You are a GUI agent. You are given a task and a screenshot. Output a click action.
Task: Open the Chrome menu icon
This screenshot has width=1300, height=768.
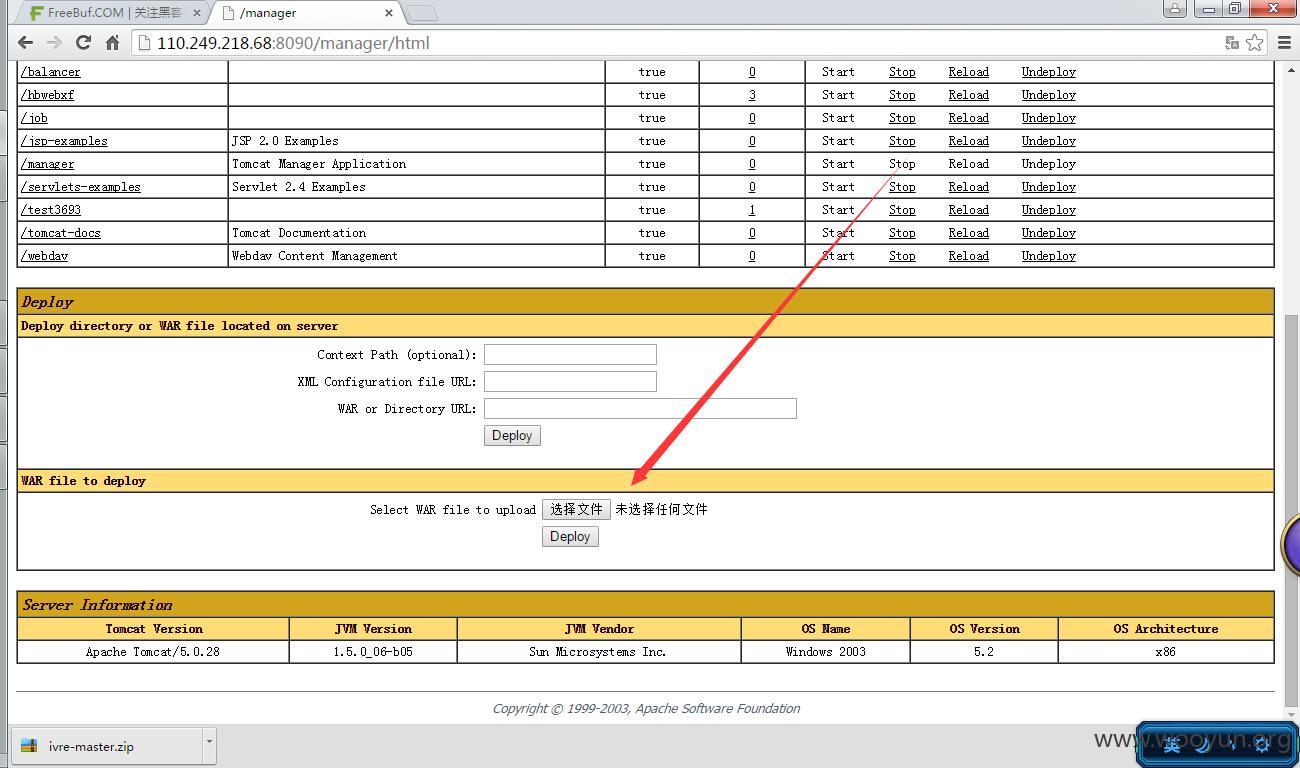1284,43
